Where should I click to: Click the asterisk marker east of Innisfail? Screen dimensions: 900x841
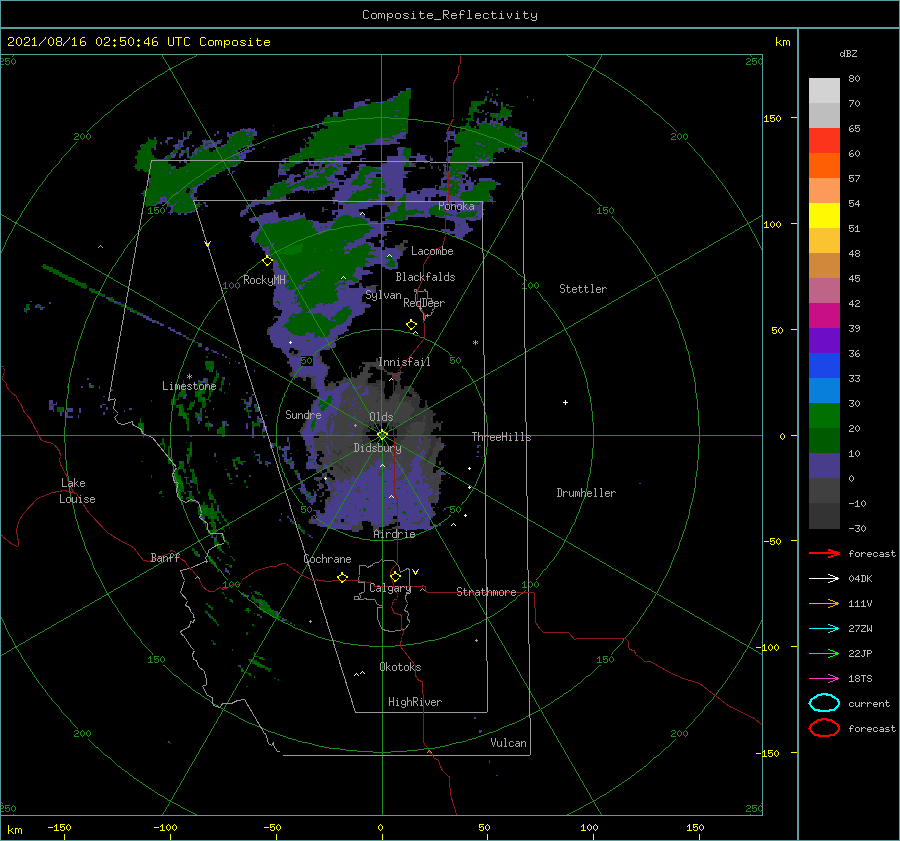475,343
